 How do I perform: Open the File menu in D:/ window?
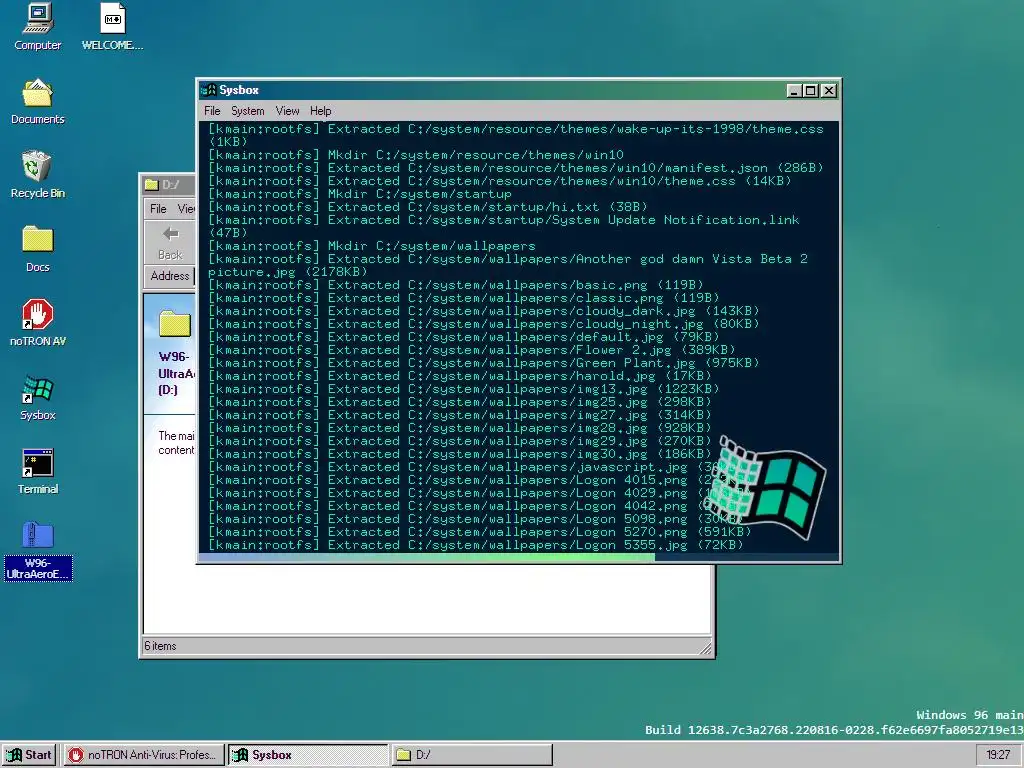[158, 209]
